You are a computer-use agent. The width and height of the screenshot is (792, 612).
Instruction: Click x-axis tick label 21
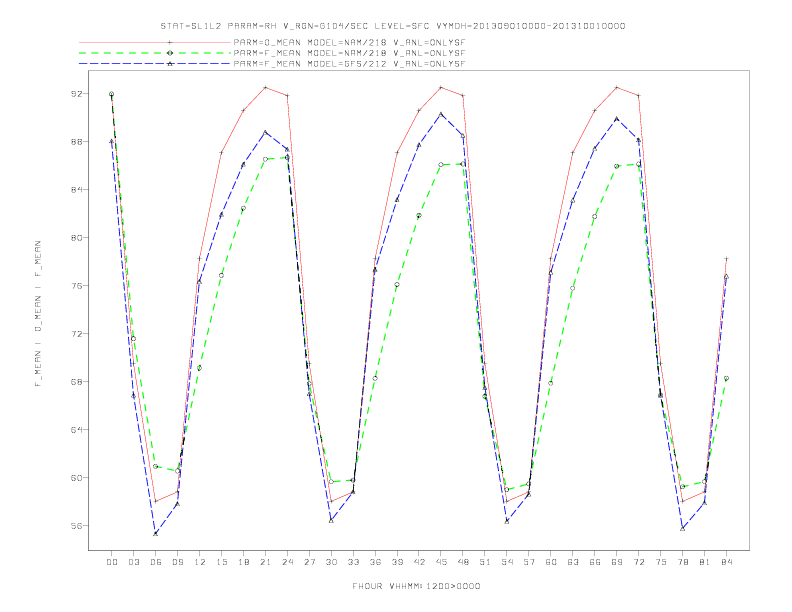(x=265, y=562)
